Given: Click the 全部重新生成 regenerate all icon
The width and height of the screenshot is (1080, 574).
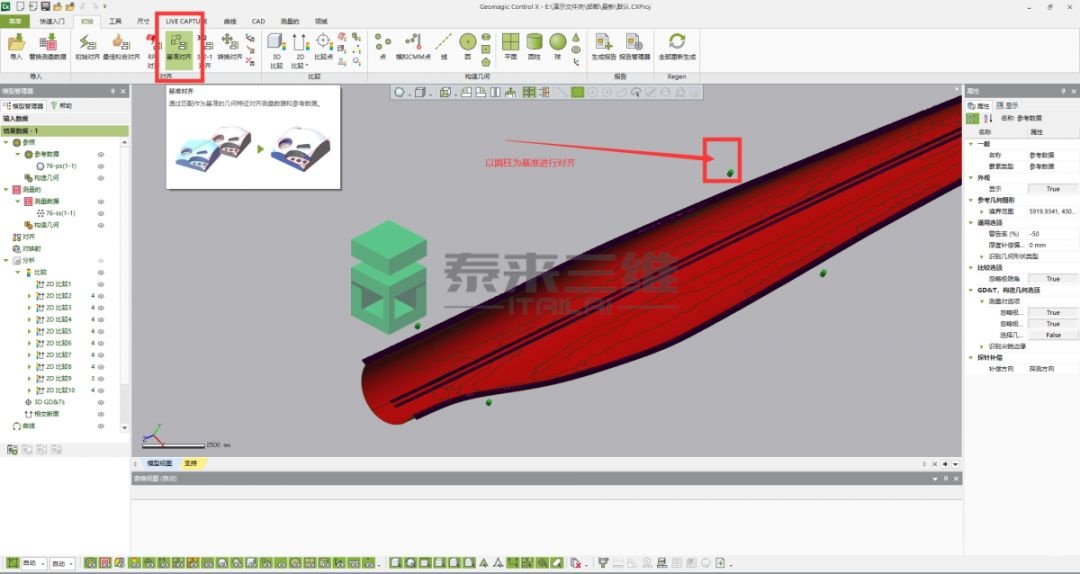Looking at the screenshot, I should pyautogui.click(x=677, y=46).
